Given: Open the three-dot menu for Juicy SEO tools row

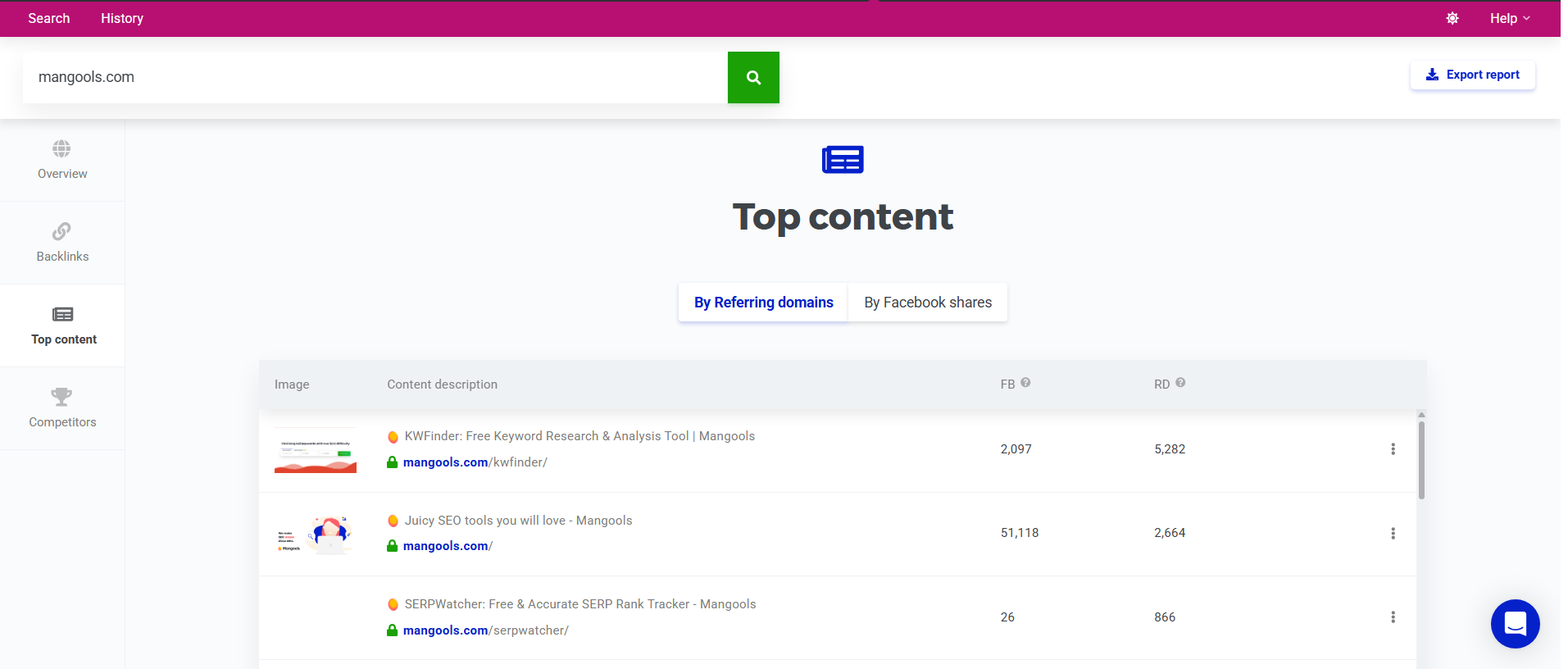Looking at the screenshot, I should pyautogui.click(x=1393, y=534).
